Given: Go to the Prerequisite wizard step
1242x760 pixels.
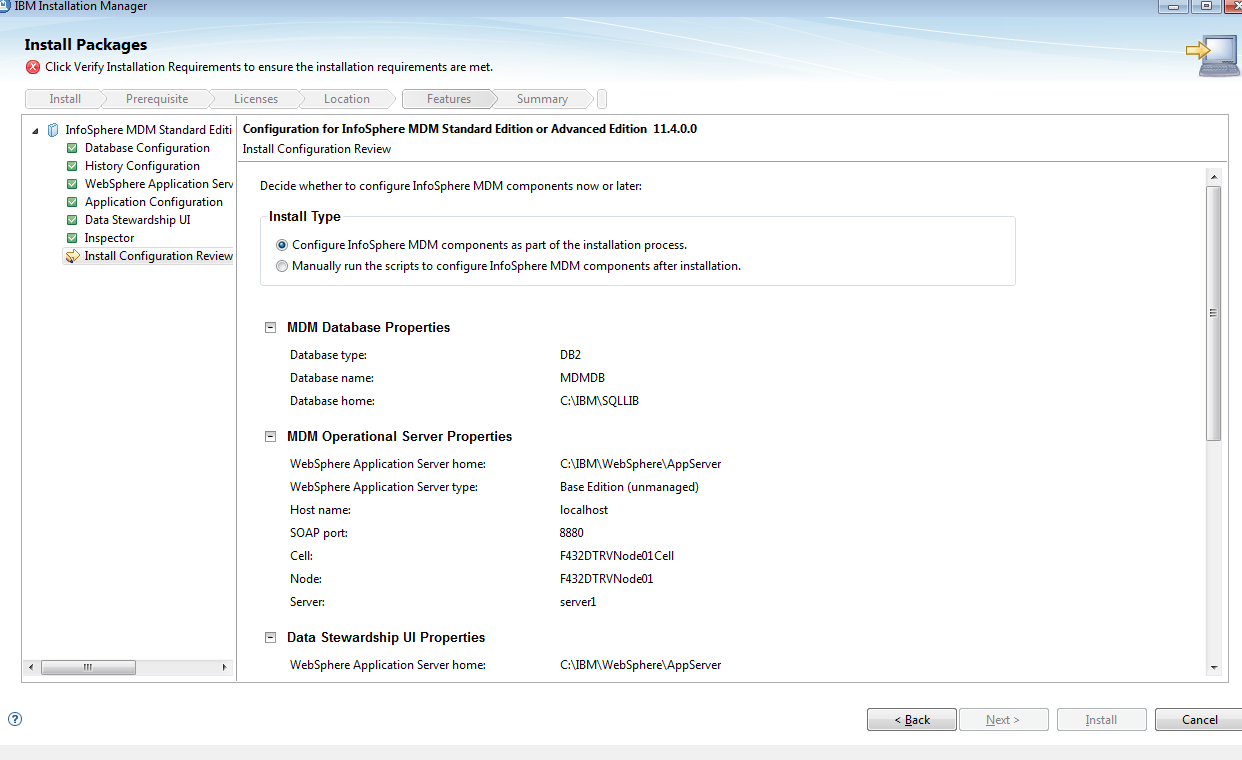Looking at the screenshot, I should click(157, 99).
